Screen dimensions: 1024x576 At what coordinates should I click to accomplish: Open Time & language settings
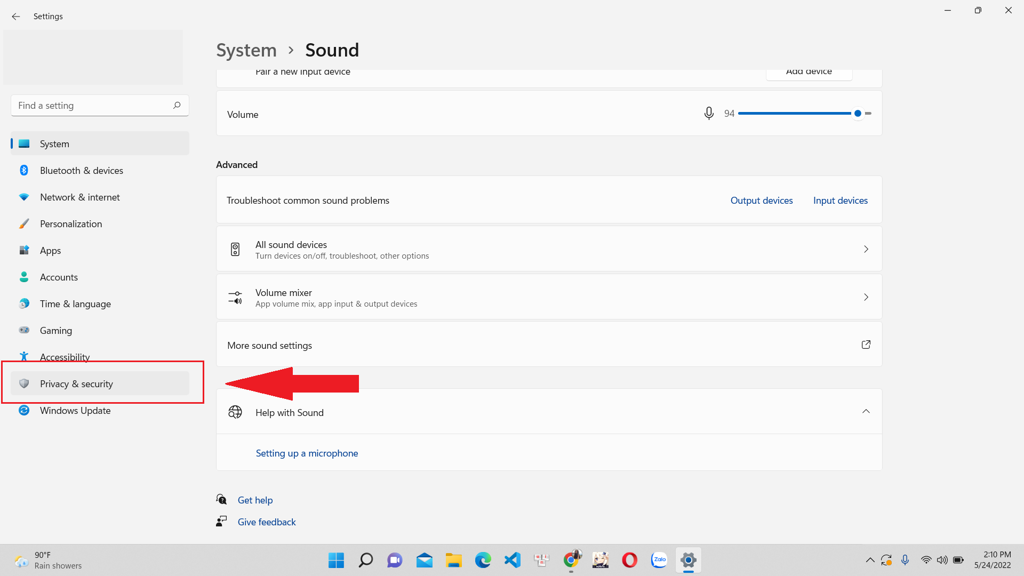(x=100, y=304)
